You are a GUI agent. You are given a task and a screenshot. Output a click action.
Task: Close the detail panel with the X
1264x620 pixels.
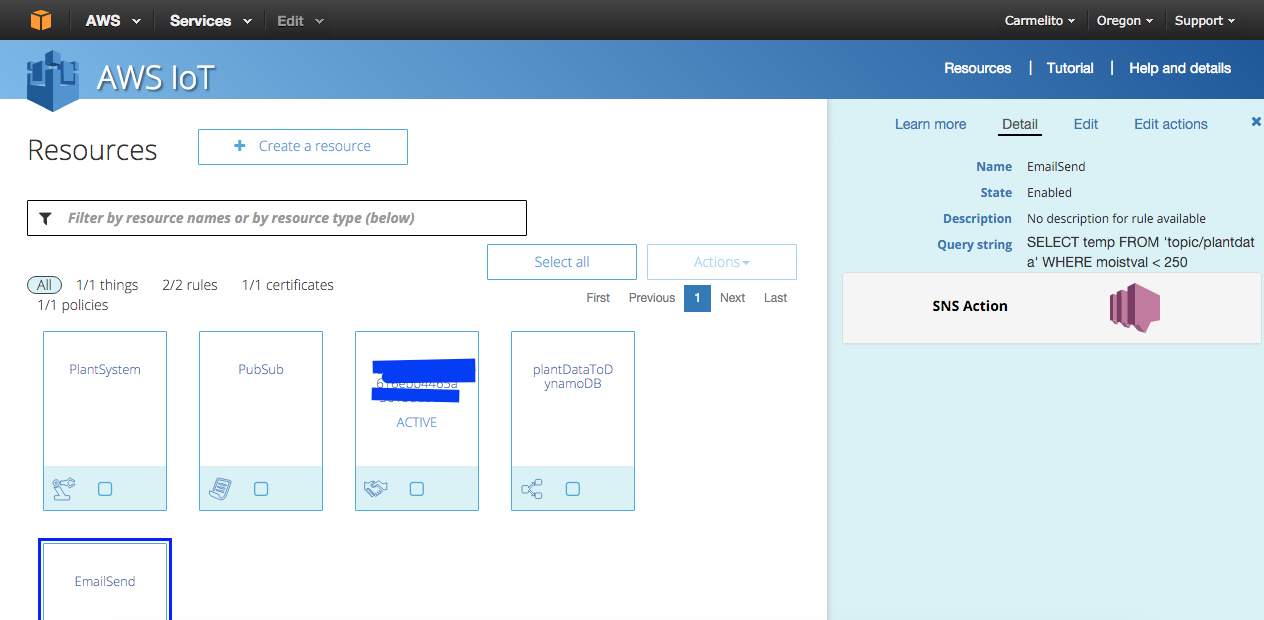pyautogui.click(x=1256, y=122)
